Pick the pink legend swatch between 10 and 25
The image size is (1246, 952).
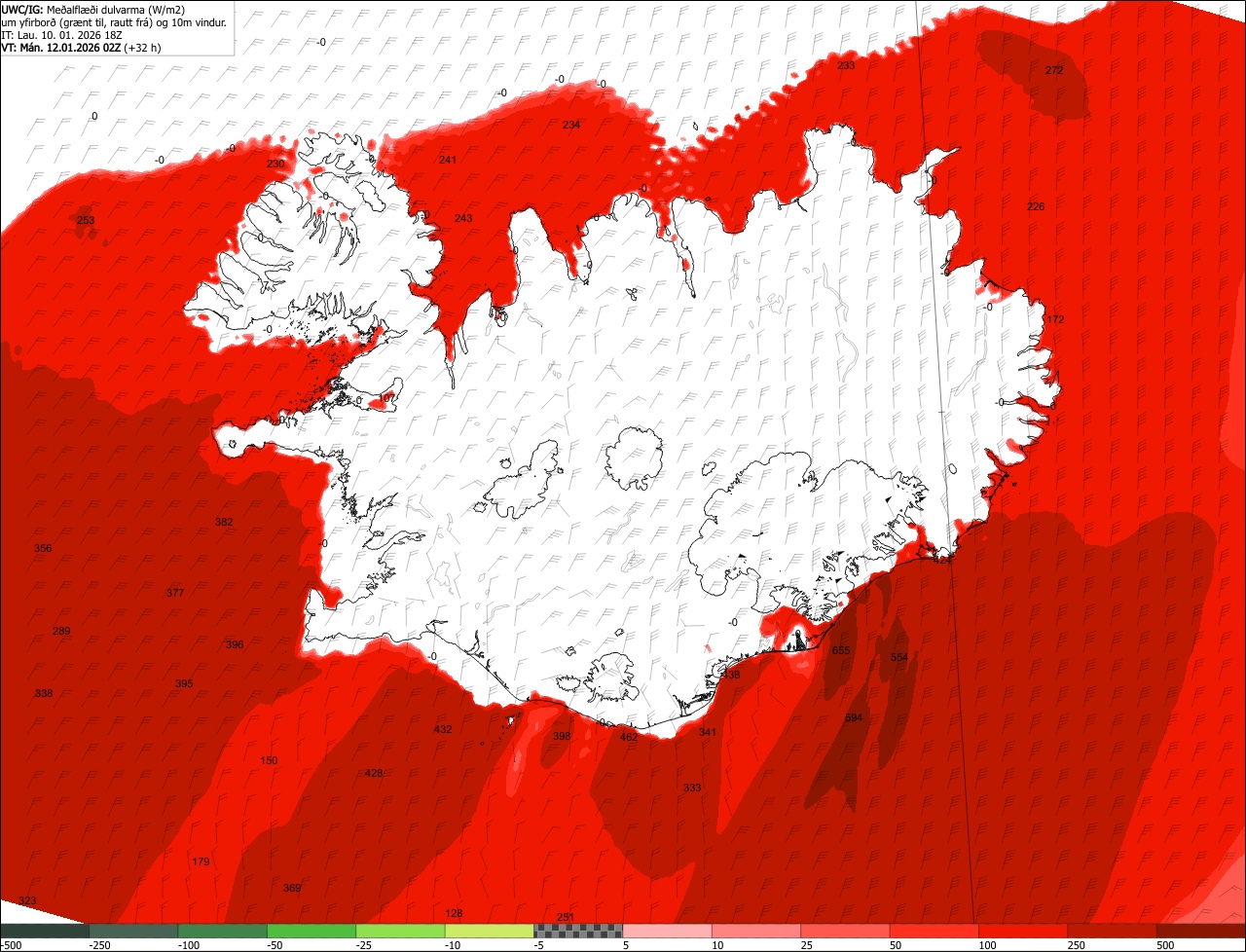tap(756, 931)
